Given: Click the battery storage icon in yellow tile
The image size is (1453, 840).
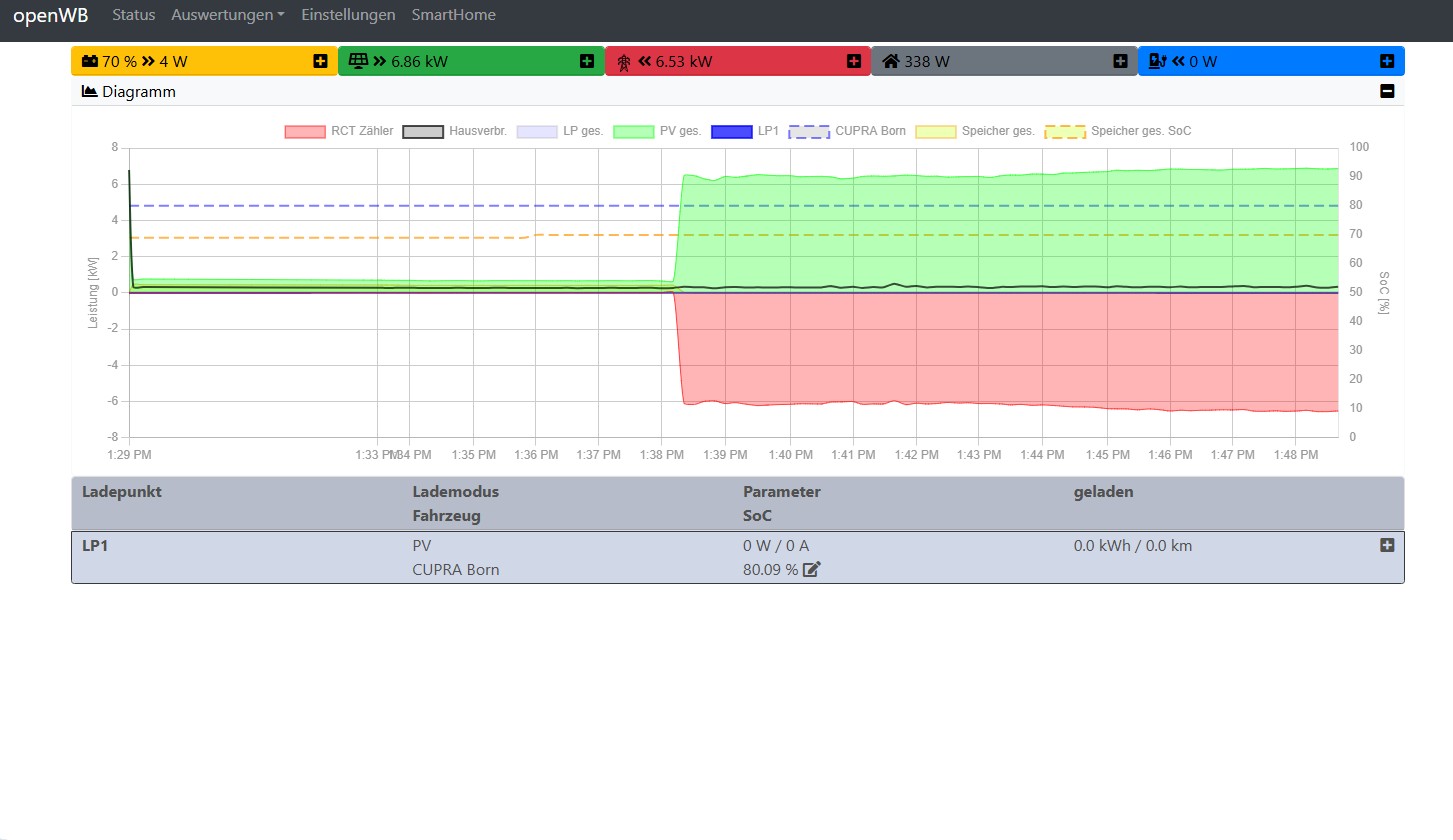Looking at the screenshot, I should tap(90, 61).
